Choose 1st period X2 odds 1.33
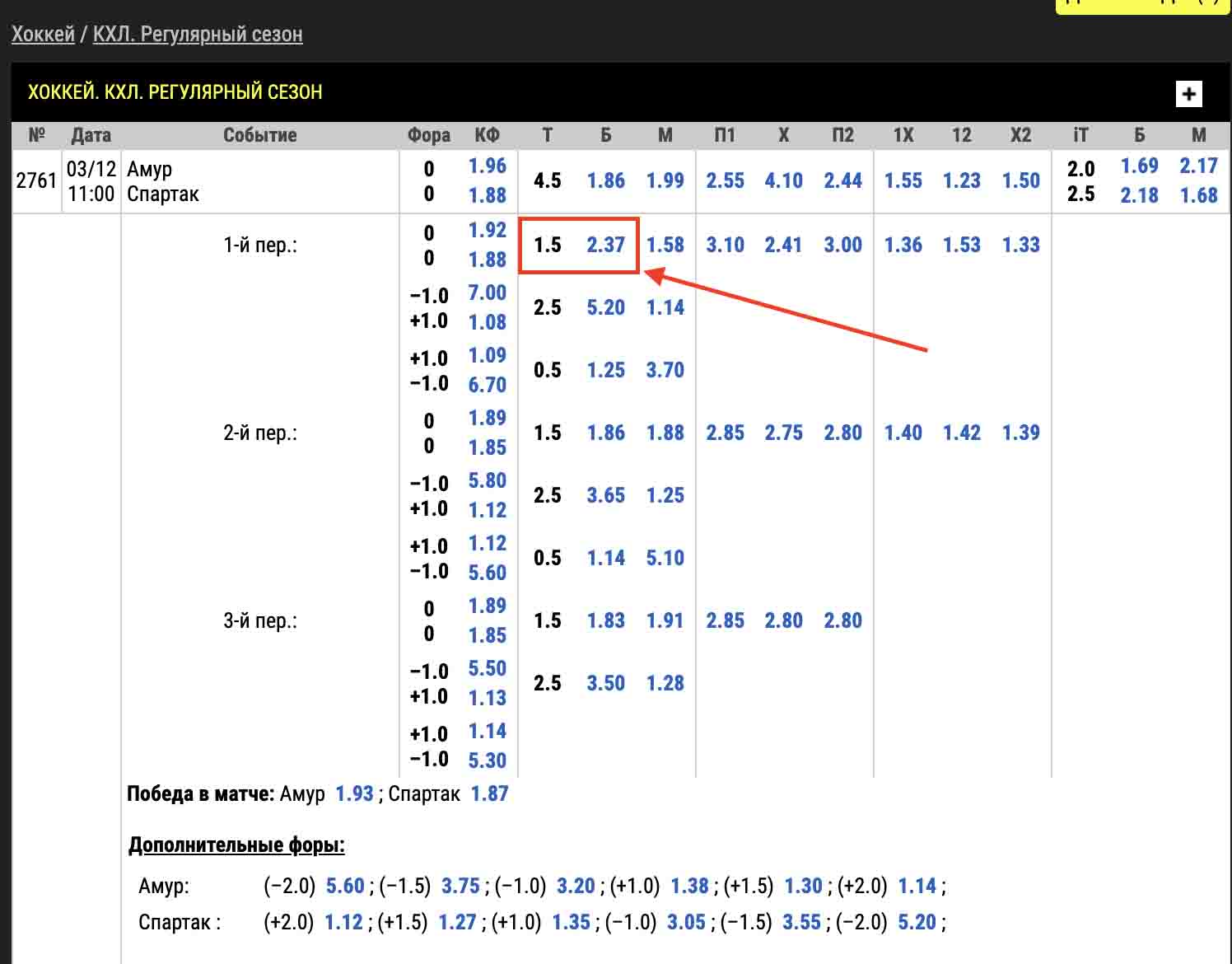The image size is (1232, 964). coord(1021,245)
